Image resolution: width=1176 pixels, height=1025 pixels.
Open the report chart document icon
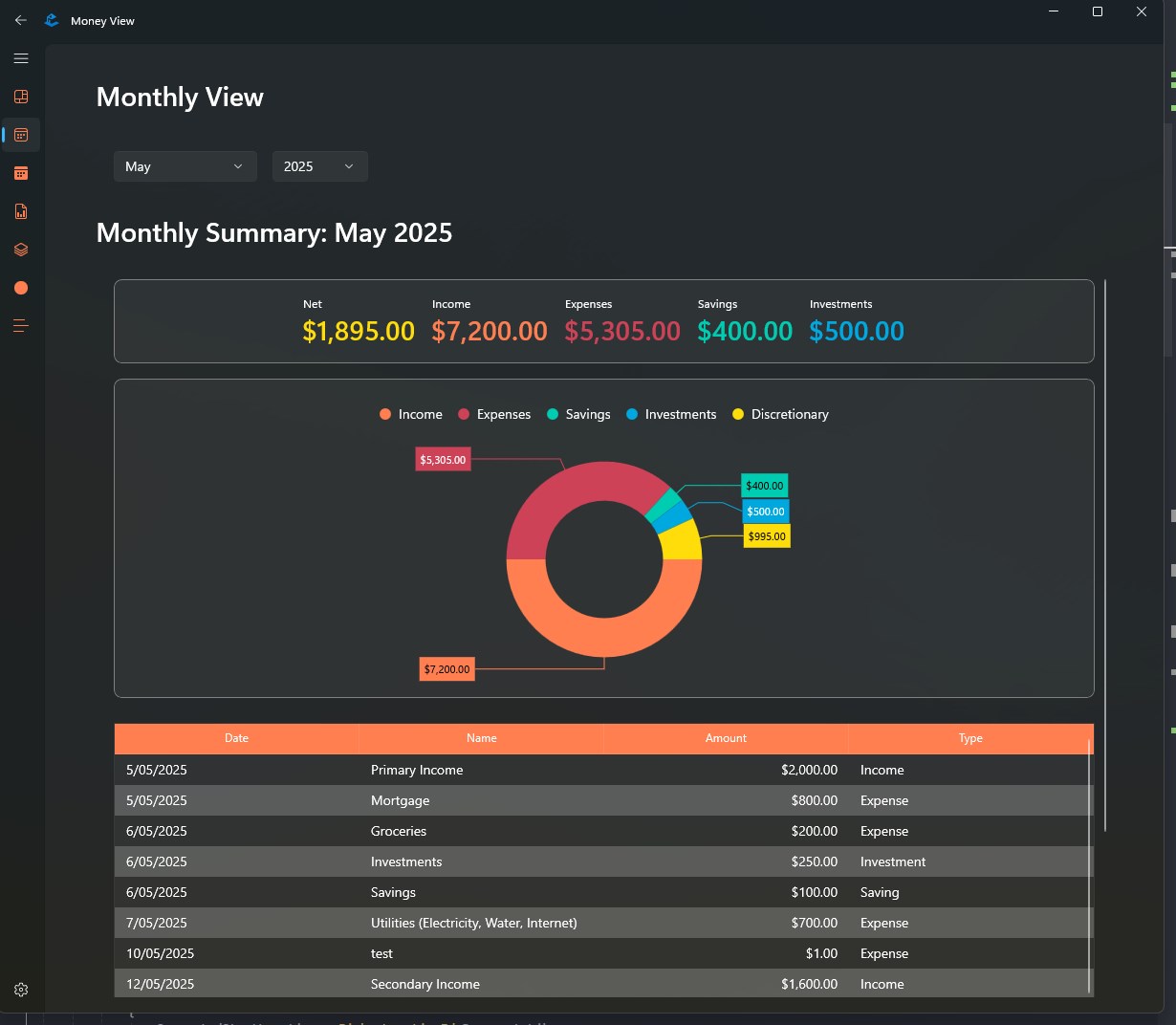tap(21, 211)
